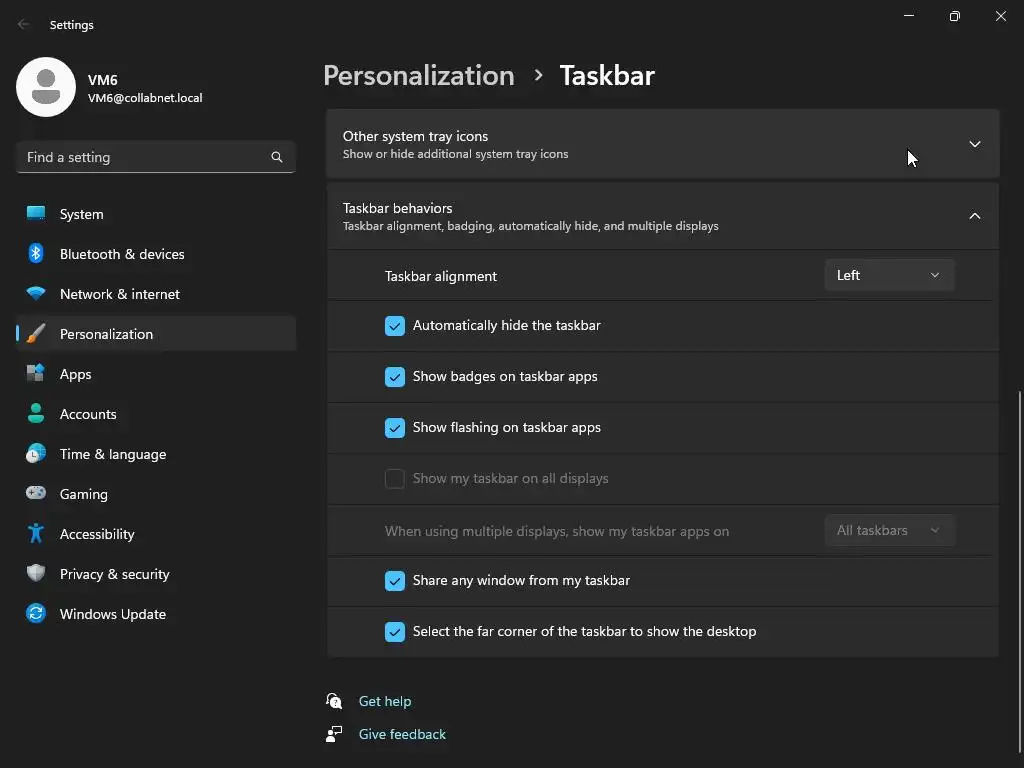This screenshot has width=1024, height=768.
Task: Open the Windows Update refresh icon
Action: pos(36,614)
